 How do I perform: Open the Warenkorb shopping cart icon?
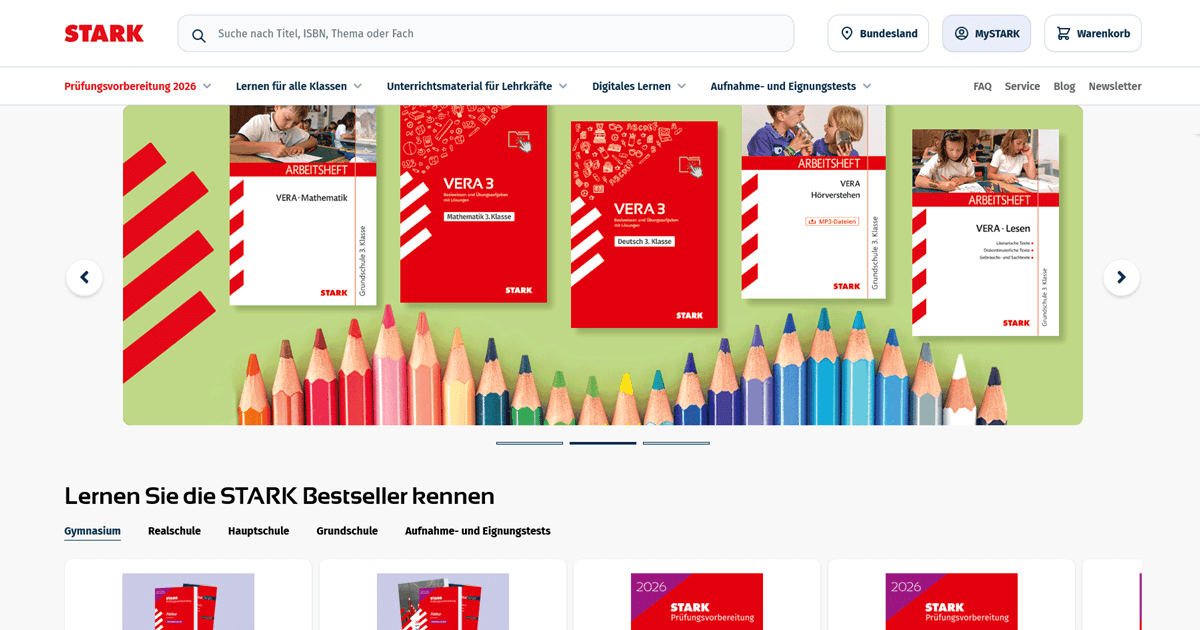(x=1063, y=33)
